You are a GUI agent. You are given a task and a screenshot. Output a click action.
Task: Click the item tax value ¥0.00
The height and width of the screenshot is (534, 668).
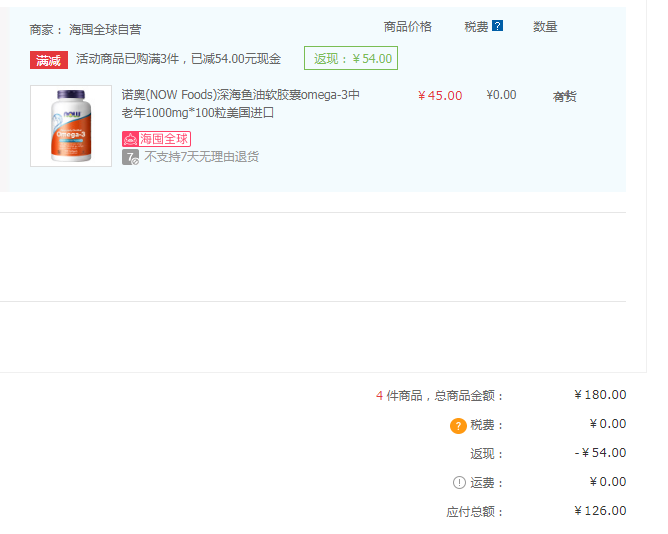pos(501,95)
